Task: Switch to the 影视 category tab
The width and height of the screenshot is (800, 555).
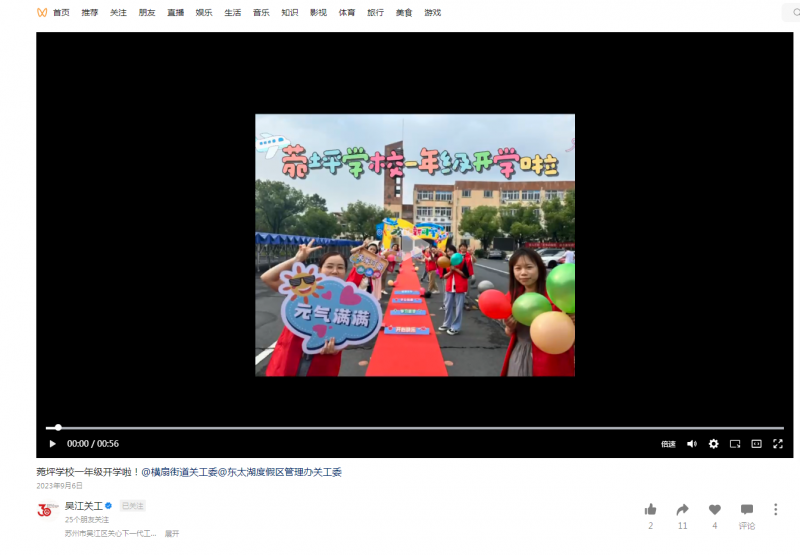Action: tap(318, 12)
